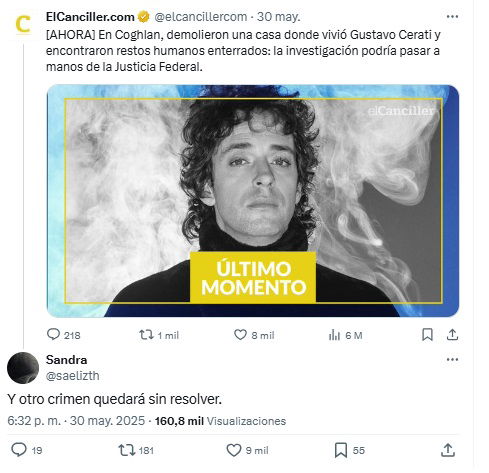
Task: Open Sandra's profile avatar
Action: [x=23, y=367]
